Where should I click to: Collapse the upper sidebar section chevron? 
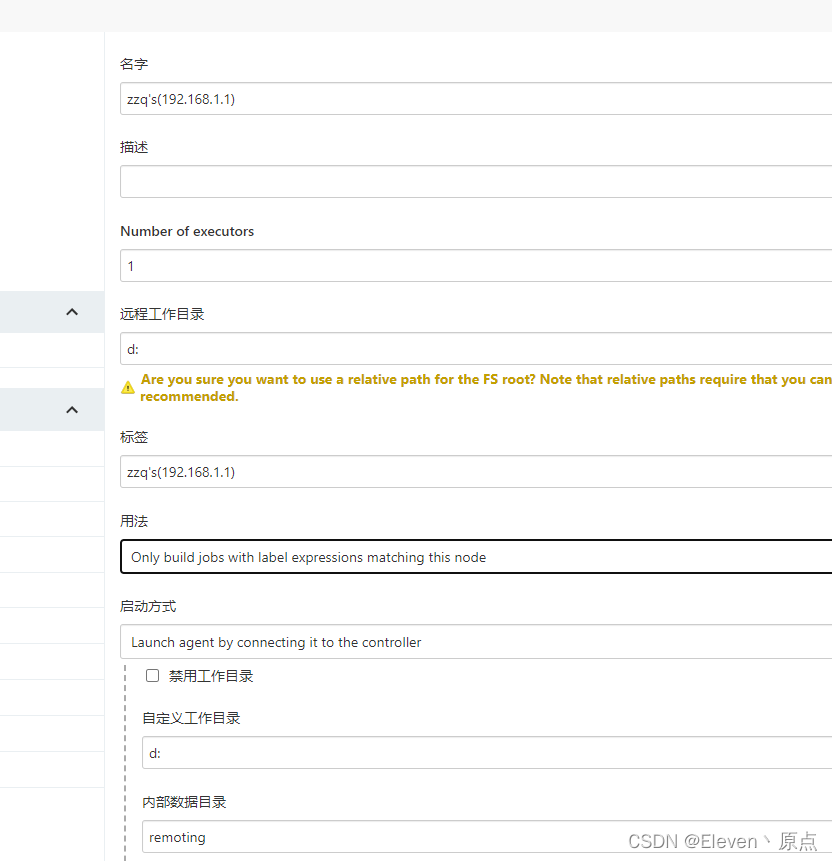point(72,312)
